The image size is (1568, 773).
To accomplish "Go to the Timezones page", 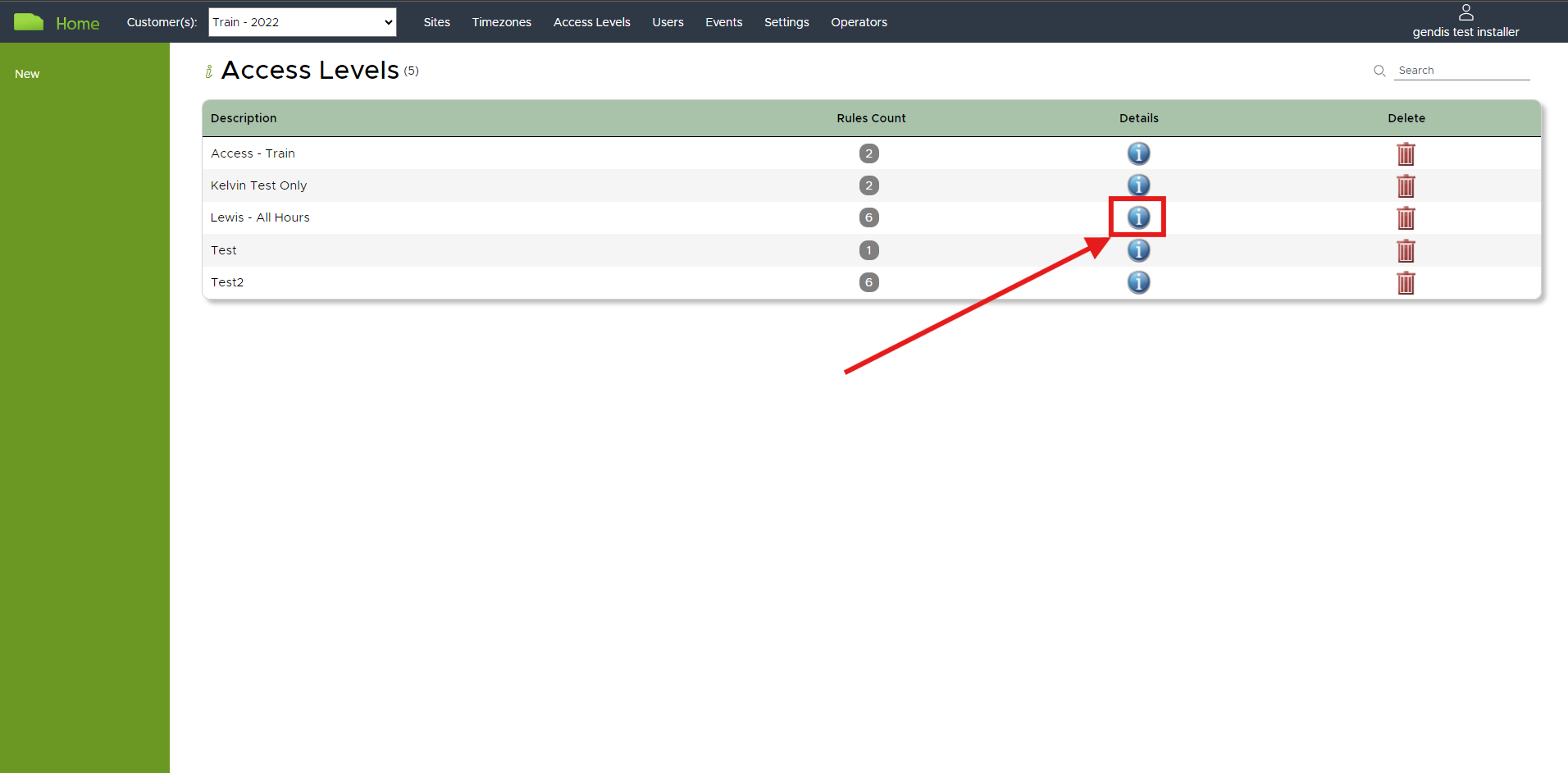I will [501, 22].
